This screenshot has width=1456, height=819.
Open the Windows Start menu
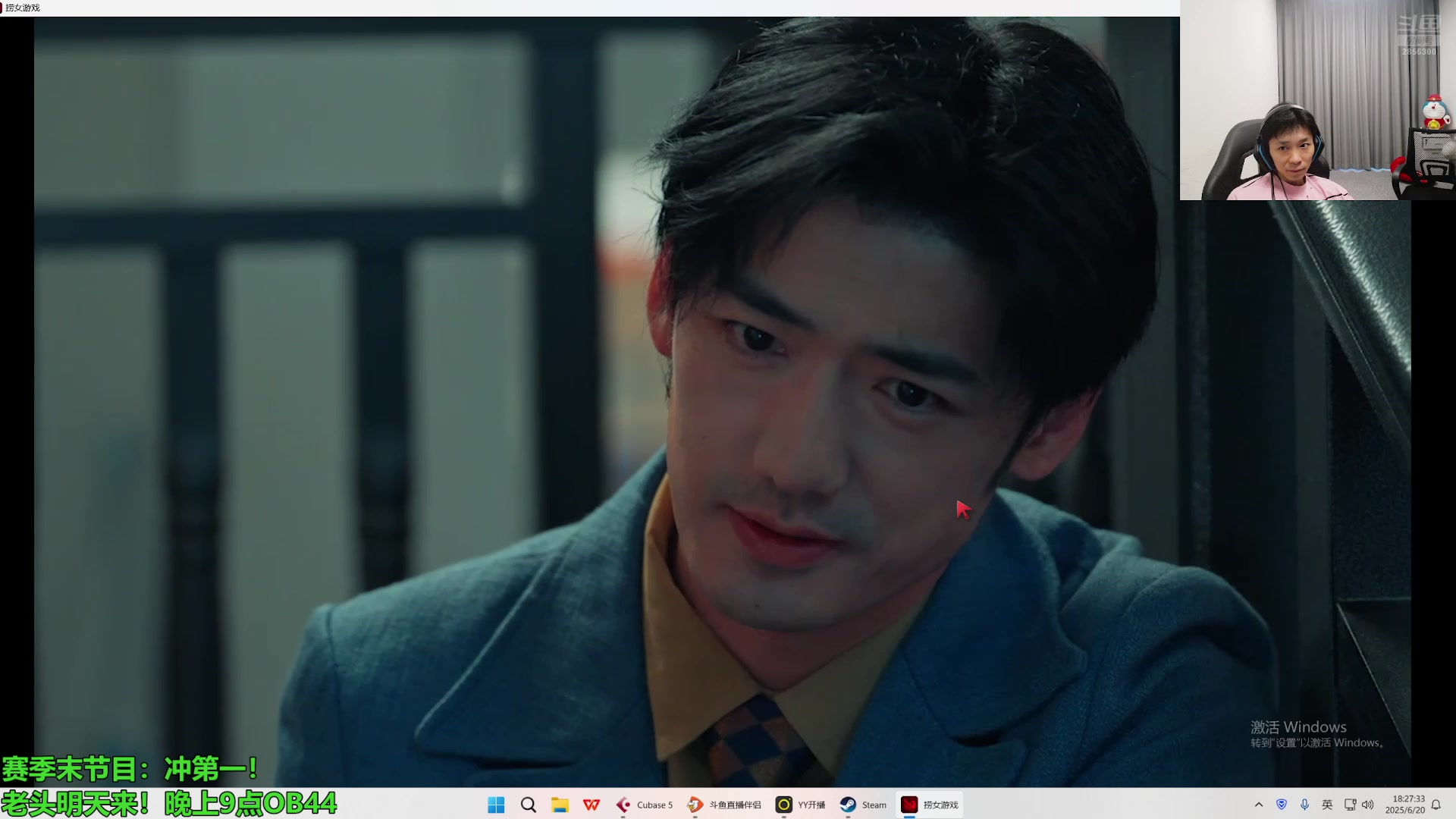pos(496,805)
